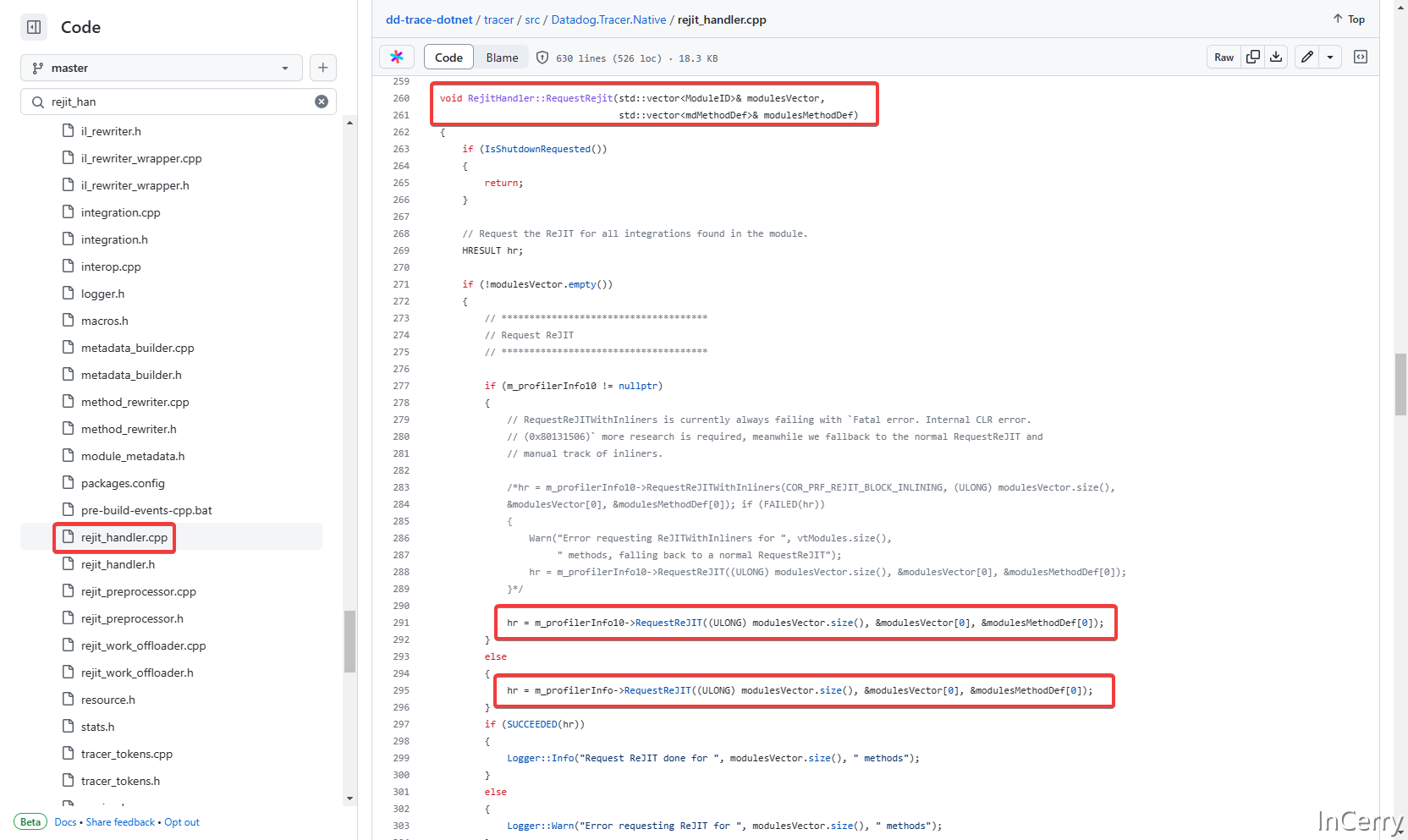Switch to Blame view

(x=502, y=58)
